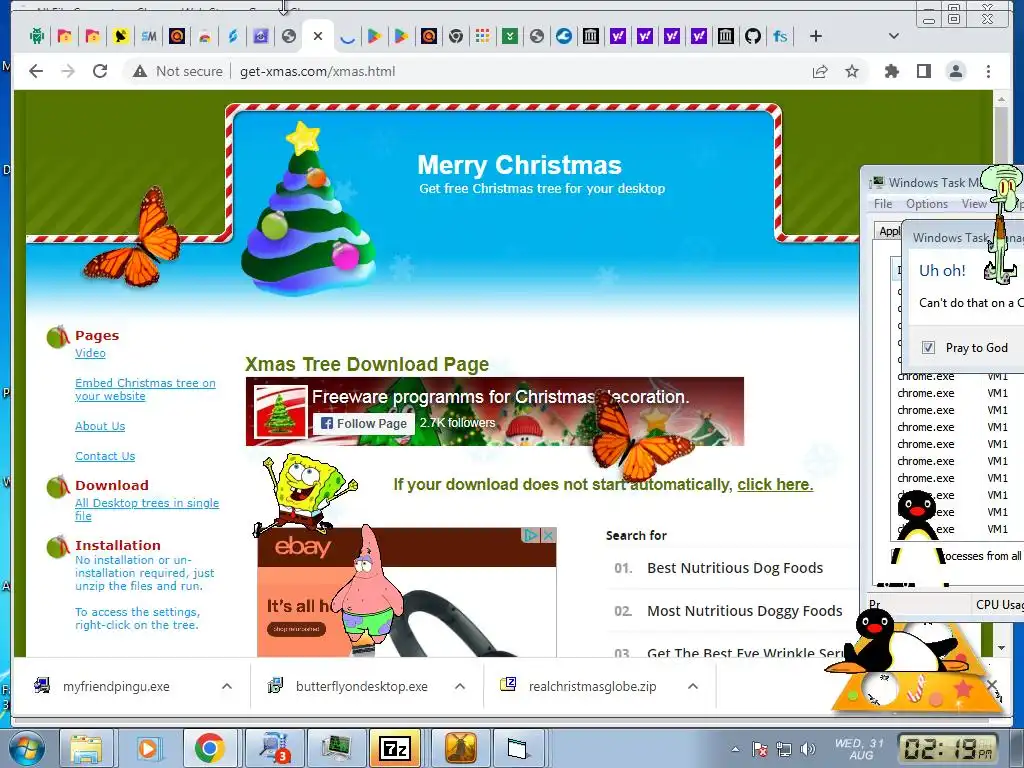The width and height of the screenshot is (1024, 768).
Task: Show hidden system tray icons
Action: (x=735, y=749)
